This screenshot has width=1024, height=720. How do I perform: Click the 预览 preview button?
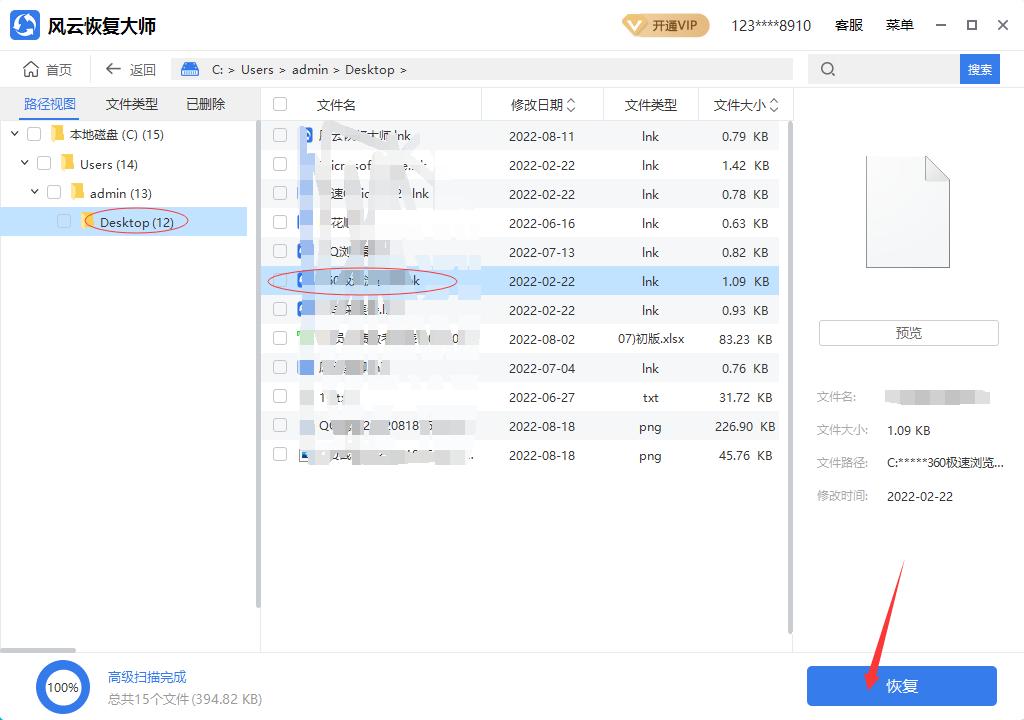pos(907,332)
